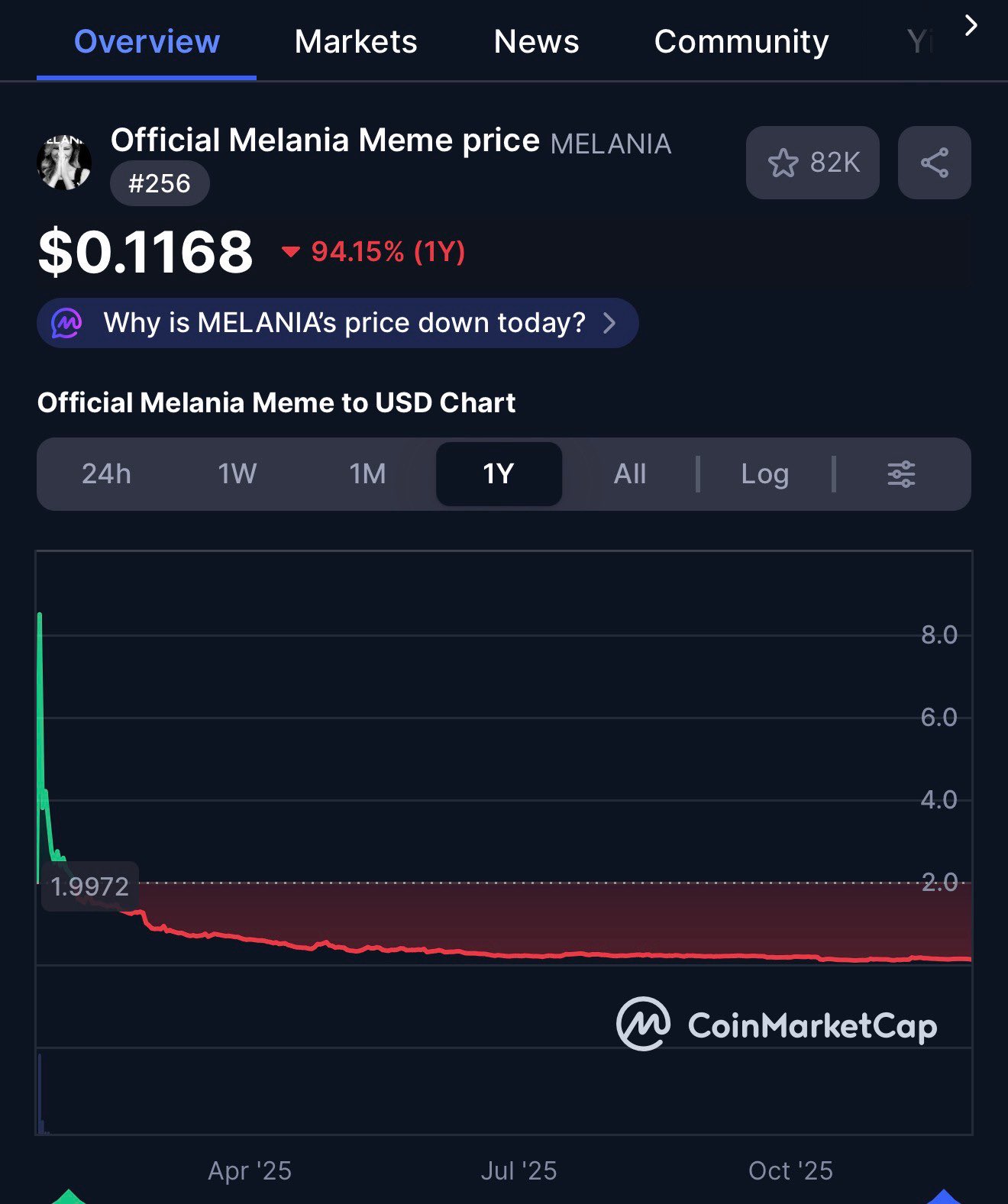Screen dimensions: 1008x1204
Task: Go to the Community tab
Action: coord(741,41)
